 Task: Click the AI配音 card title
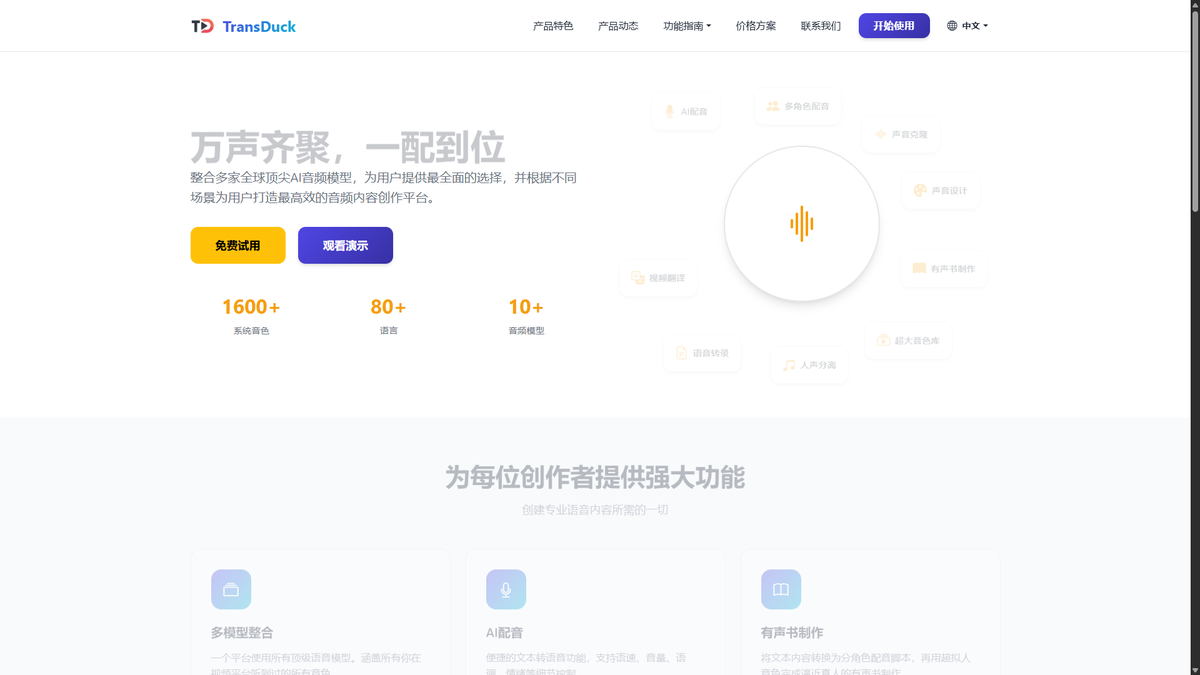click(504, 633)
